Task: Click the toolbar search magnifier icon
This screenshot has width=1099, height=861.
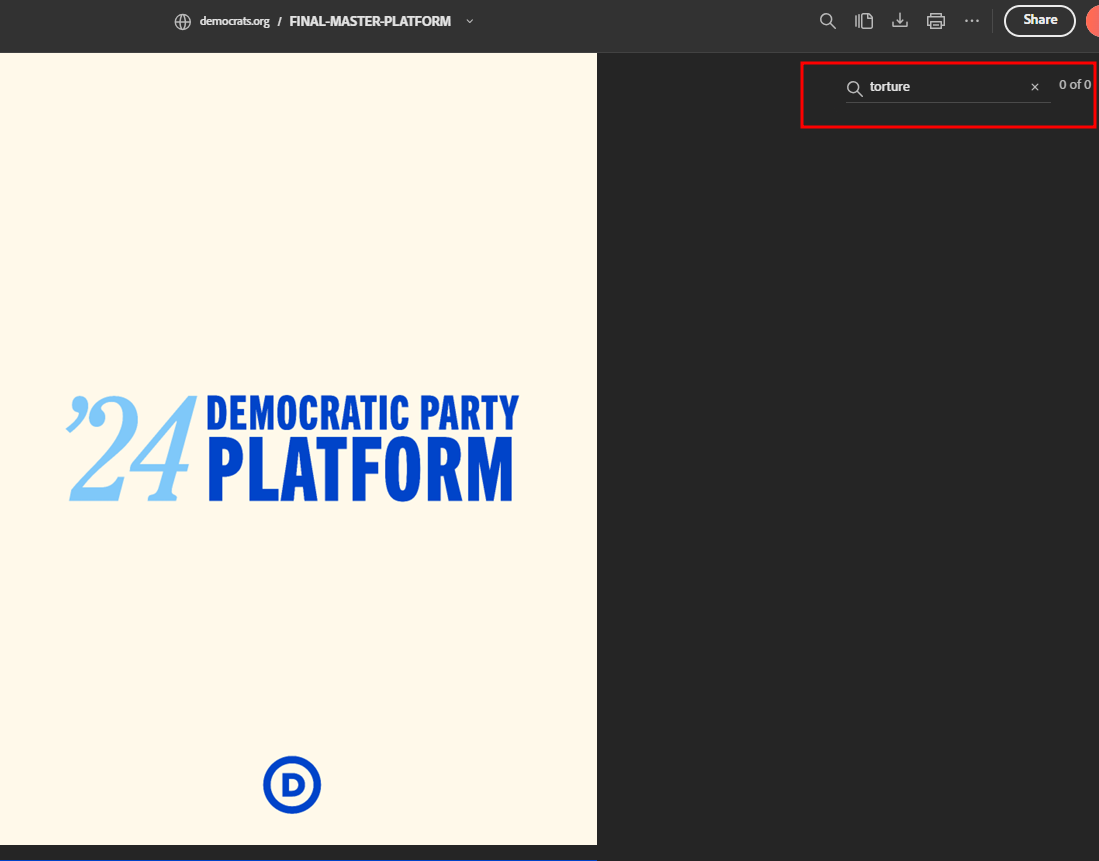Action: tap(828, 21)
